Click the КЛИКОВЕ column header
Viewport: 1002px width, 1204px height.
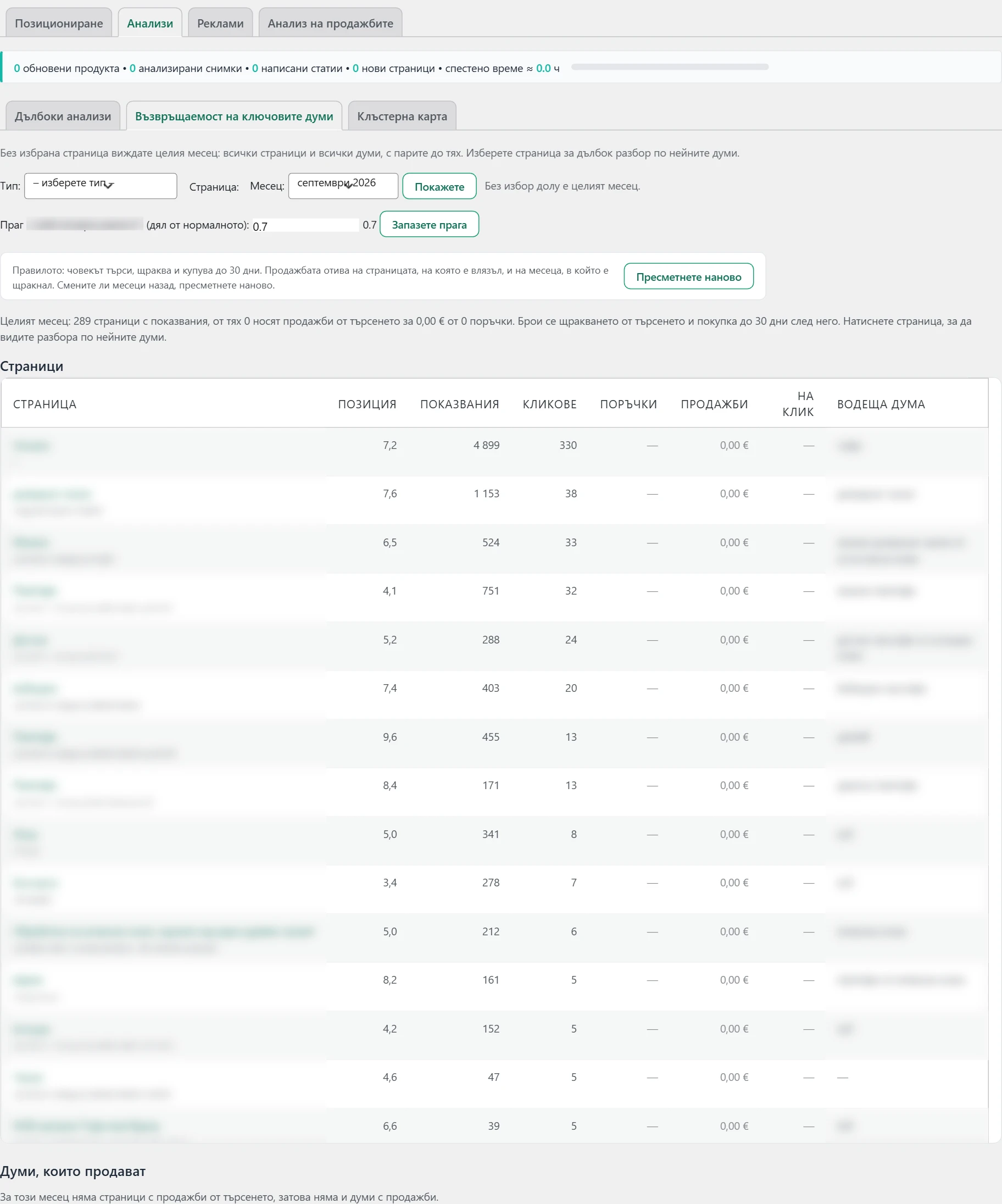(550, 404)
